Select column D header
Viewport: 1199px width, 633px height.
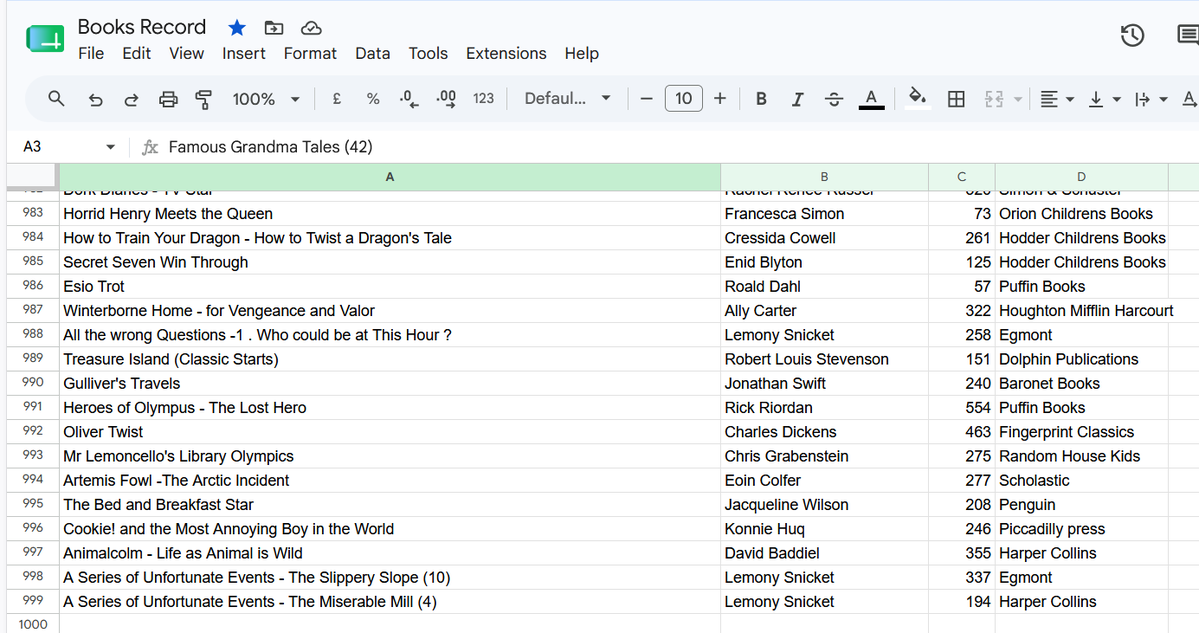[1081, 177]
